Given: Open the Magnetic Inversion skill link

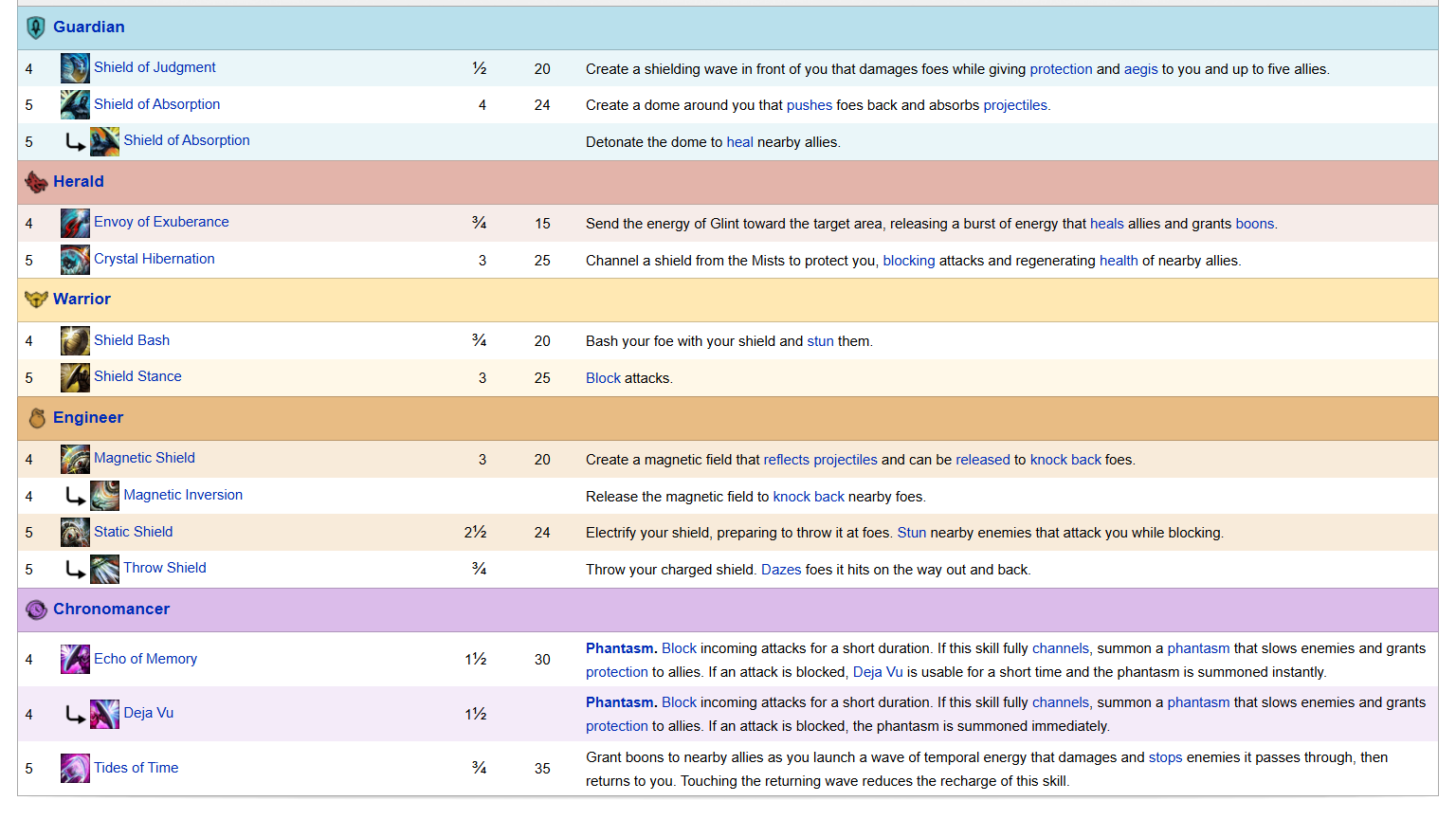Looking at the screenshot, I should tap(183, 495).
